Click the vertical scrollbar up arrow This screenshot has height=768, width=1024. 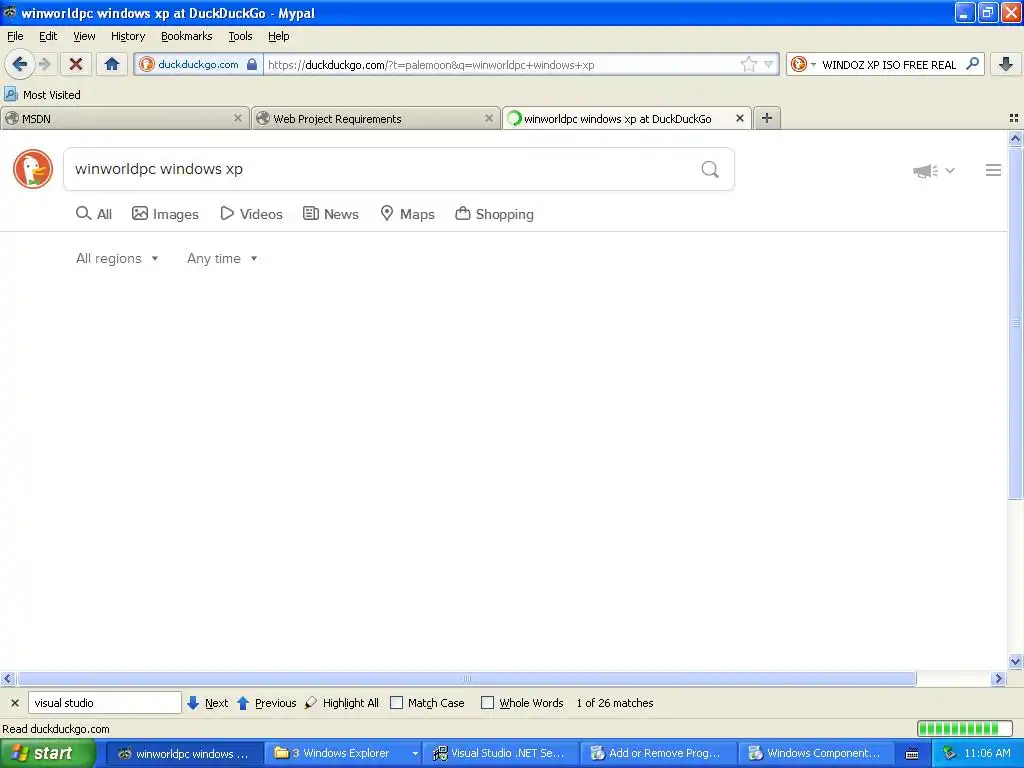click(x=1016, y=138)
